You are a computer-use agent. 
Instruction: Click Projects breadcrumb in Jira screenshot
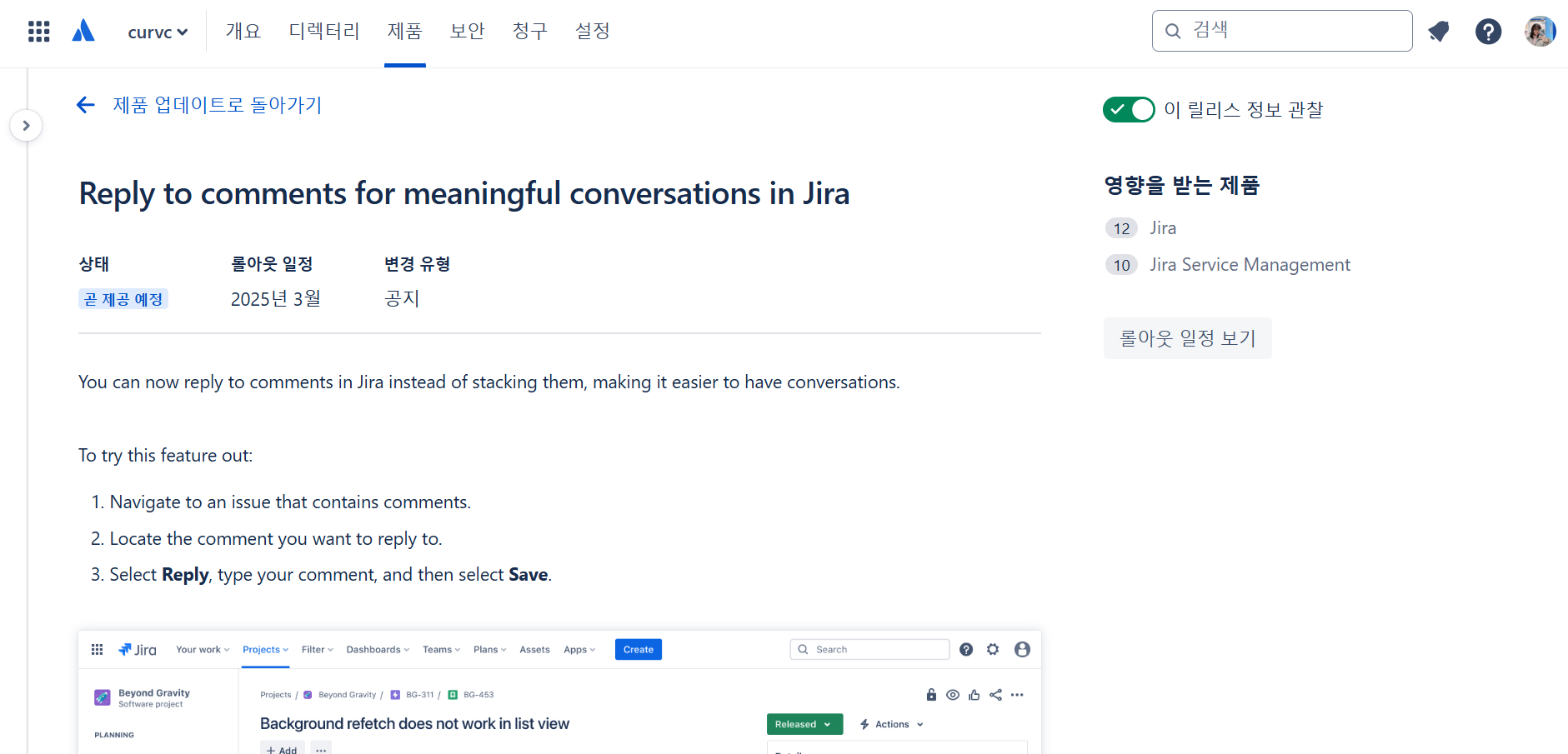[x=276, y=695]
